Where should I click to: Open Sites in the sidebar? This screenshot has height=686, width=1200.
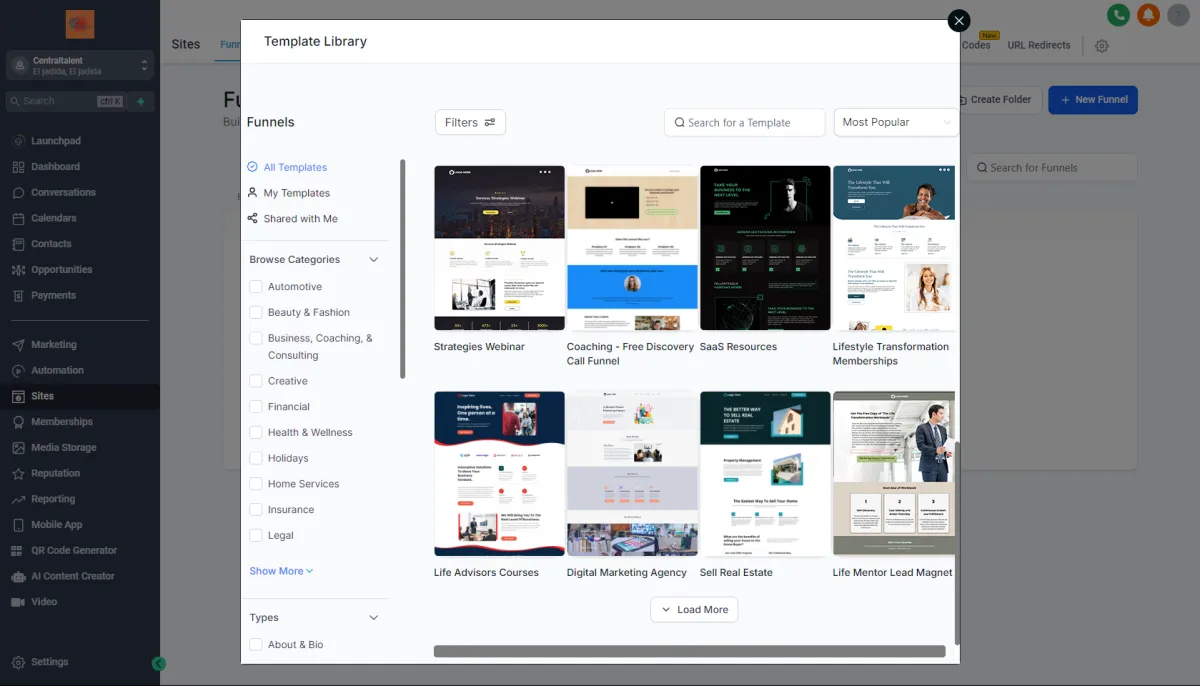tap(80, 396)
